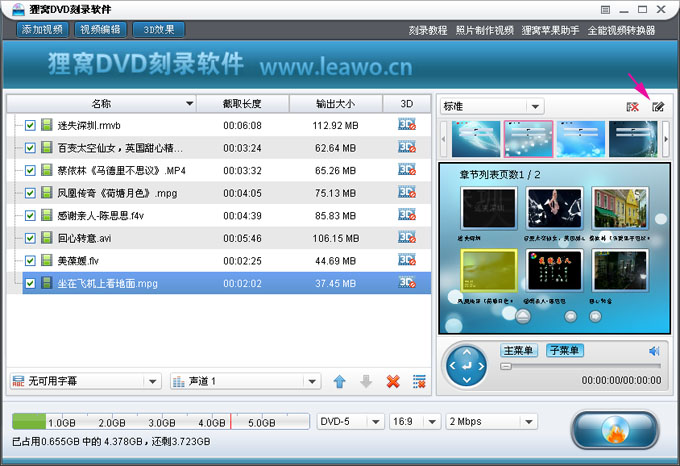680x466 pixels.
Task: Open the 名称 column dropdown arrow
Action: (190, 104)
